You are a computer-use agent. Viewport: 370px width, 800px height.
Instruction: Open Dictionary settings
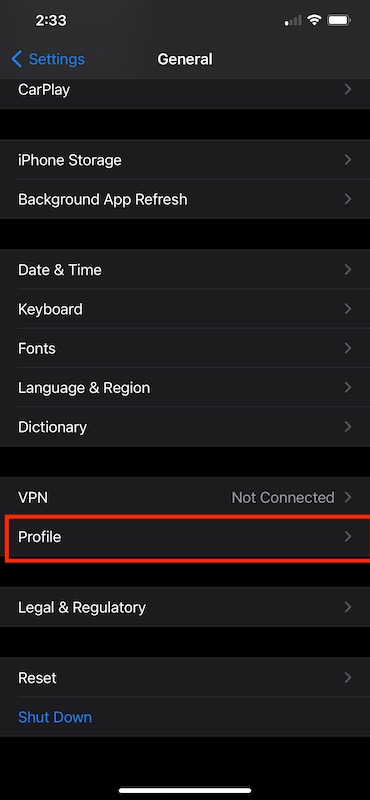click(x=185, y=427)
